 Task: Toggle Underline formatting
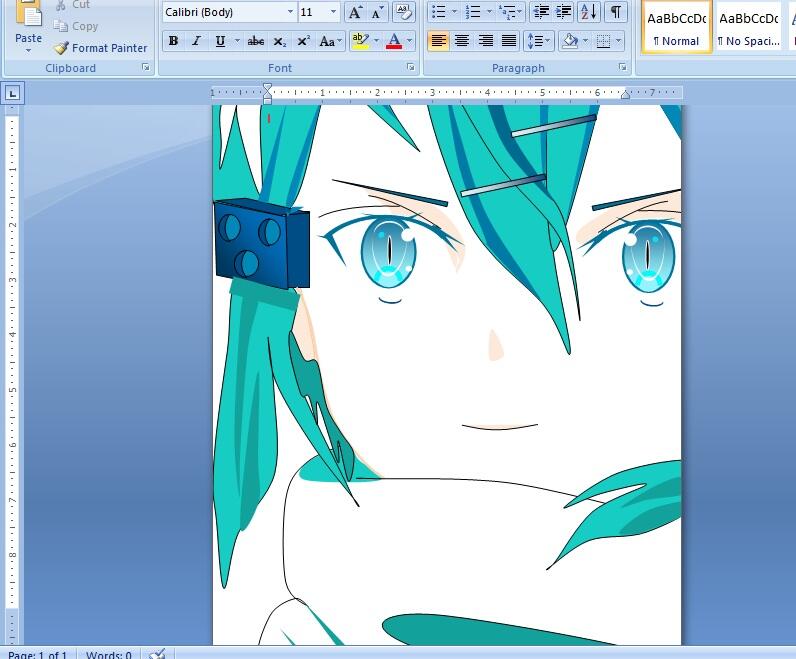coord(220,41)
